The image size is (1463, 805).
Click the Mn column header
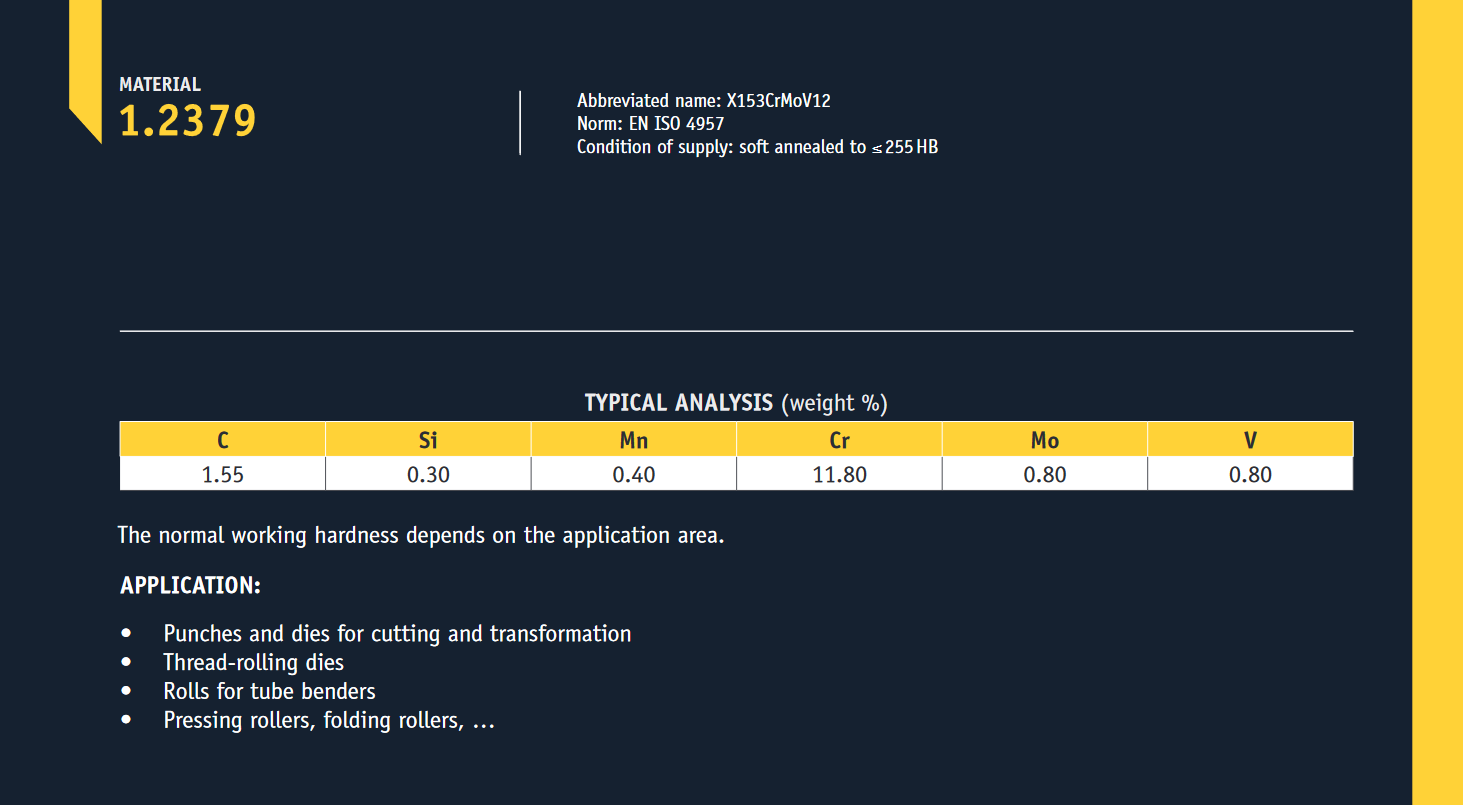(634, 440)
